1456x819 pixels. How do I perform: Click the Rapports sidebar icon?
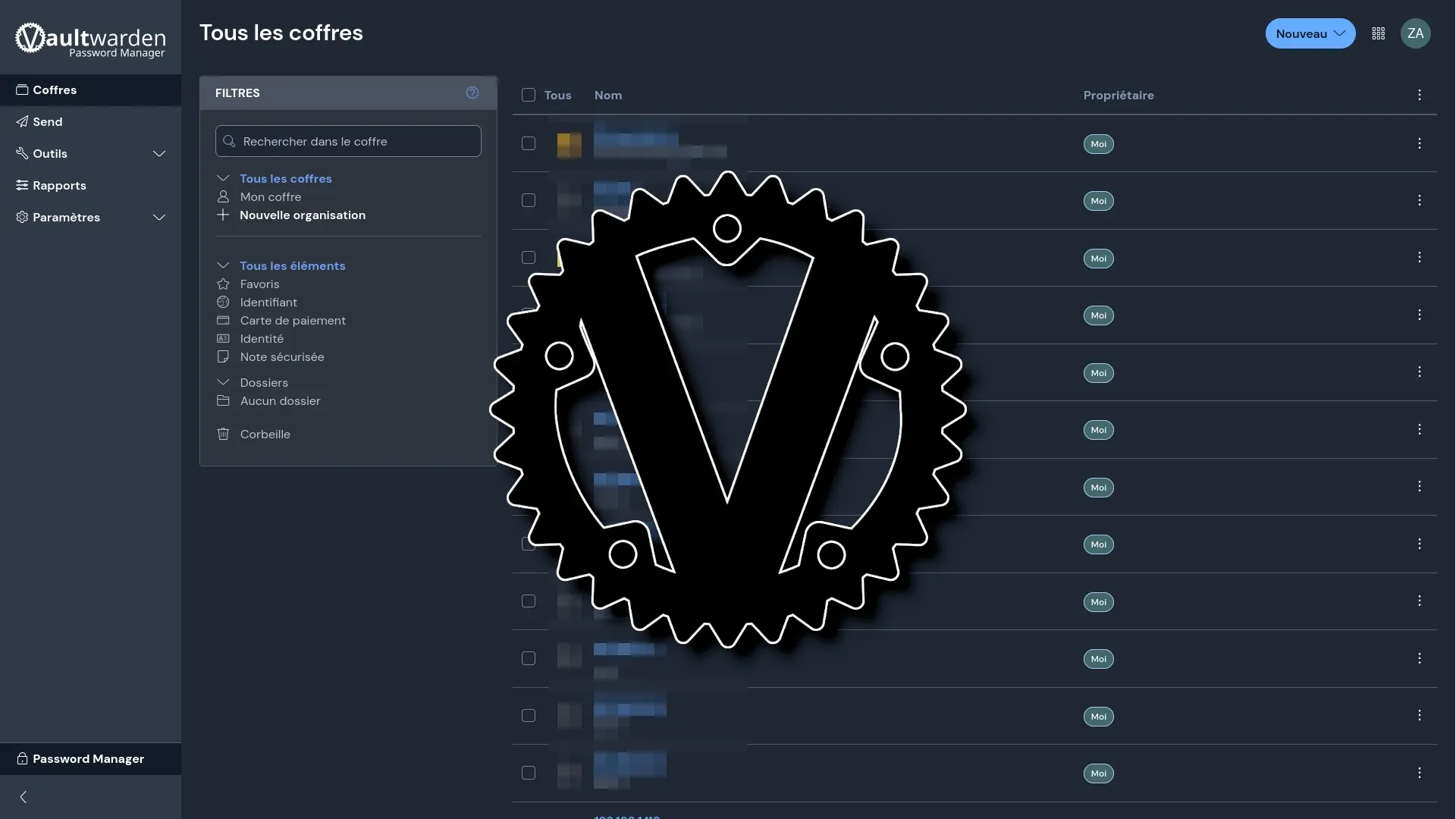pos(22,186)
